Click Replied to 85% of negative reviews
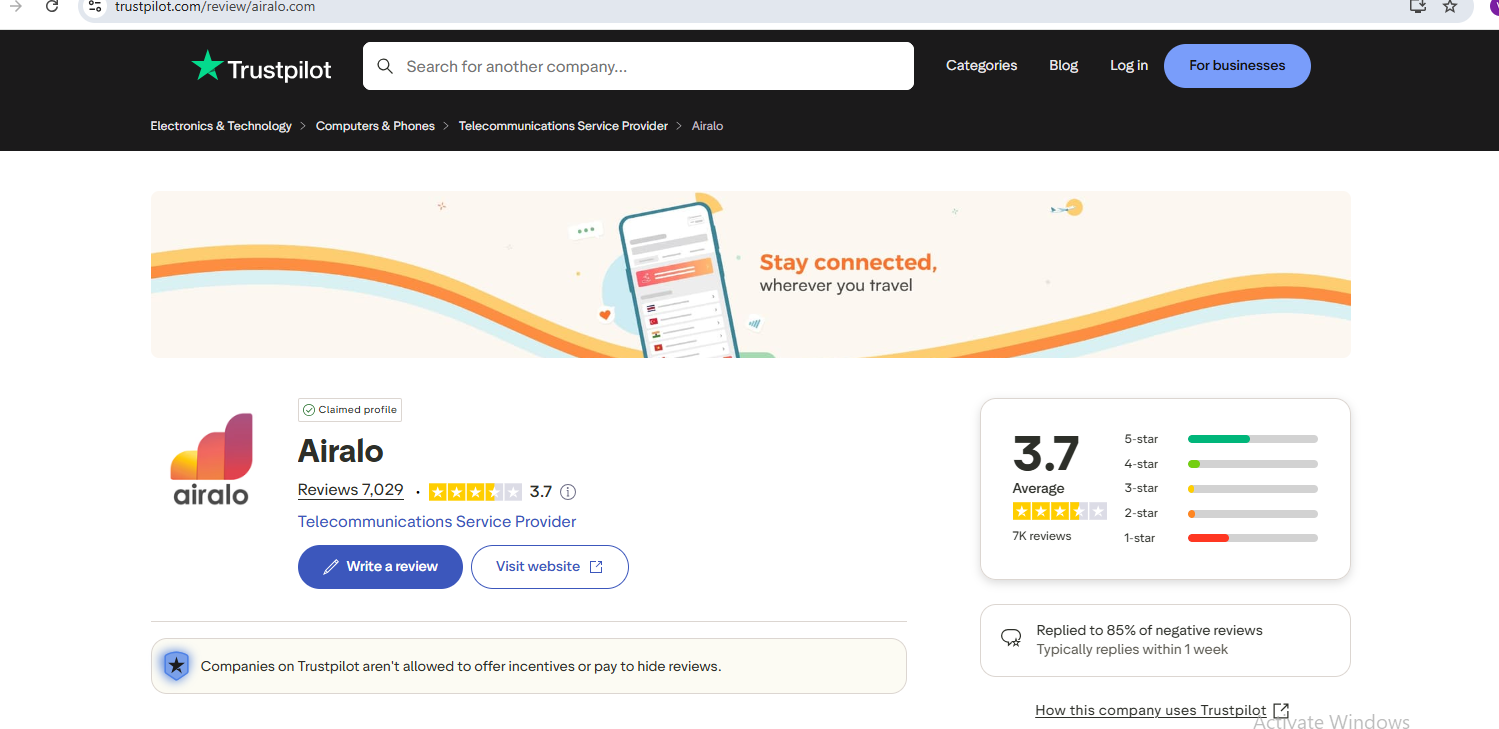The height and width of the screenshot is (729, 1499). pos(1149,631)
